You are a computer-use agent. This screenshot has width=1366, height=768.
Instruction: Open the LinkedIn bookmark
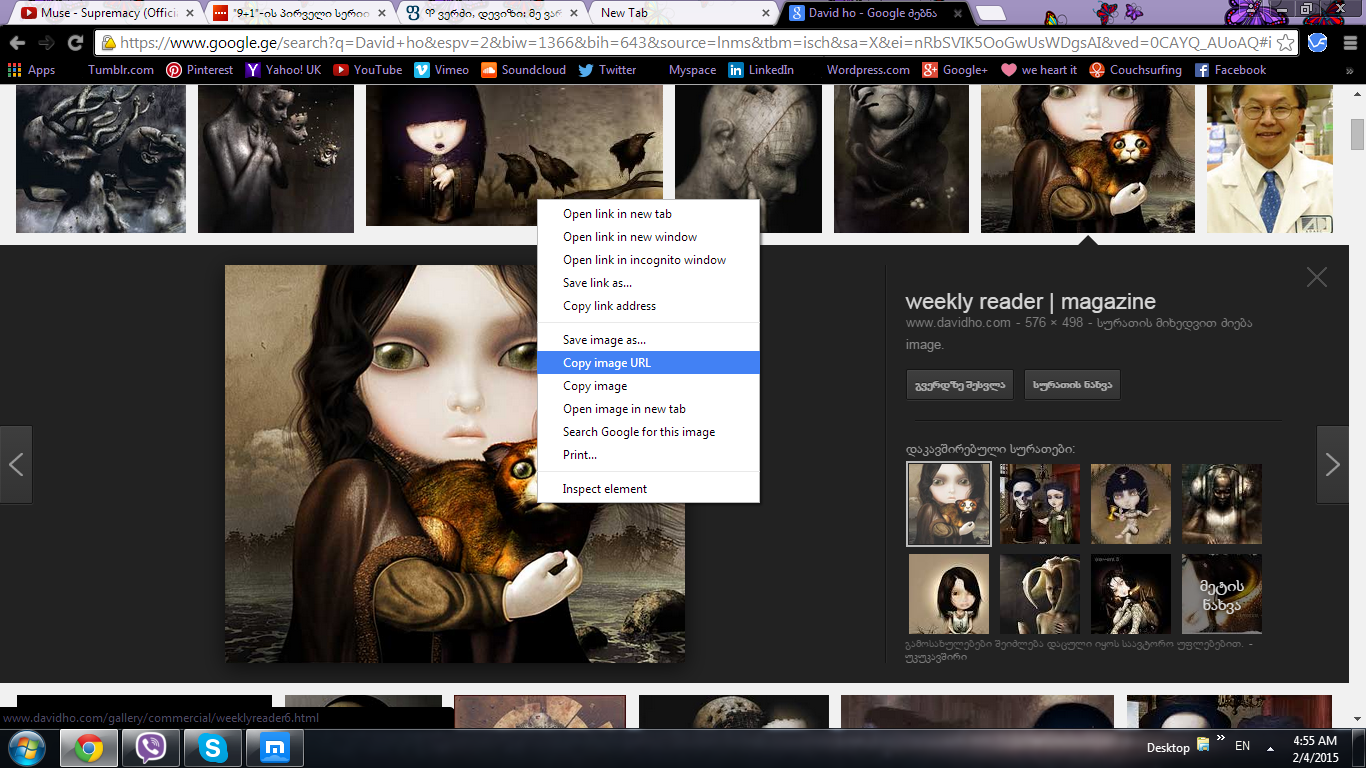tap(761, 70)
